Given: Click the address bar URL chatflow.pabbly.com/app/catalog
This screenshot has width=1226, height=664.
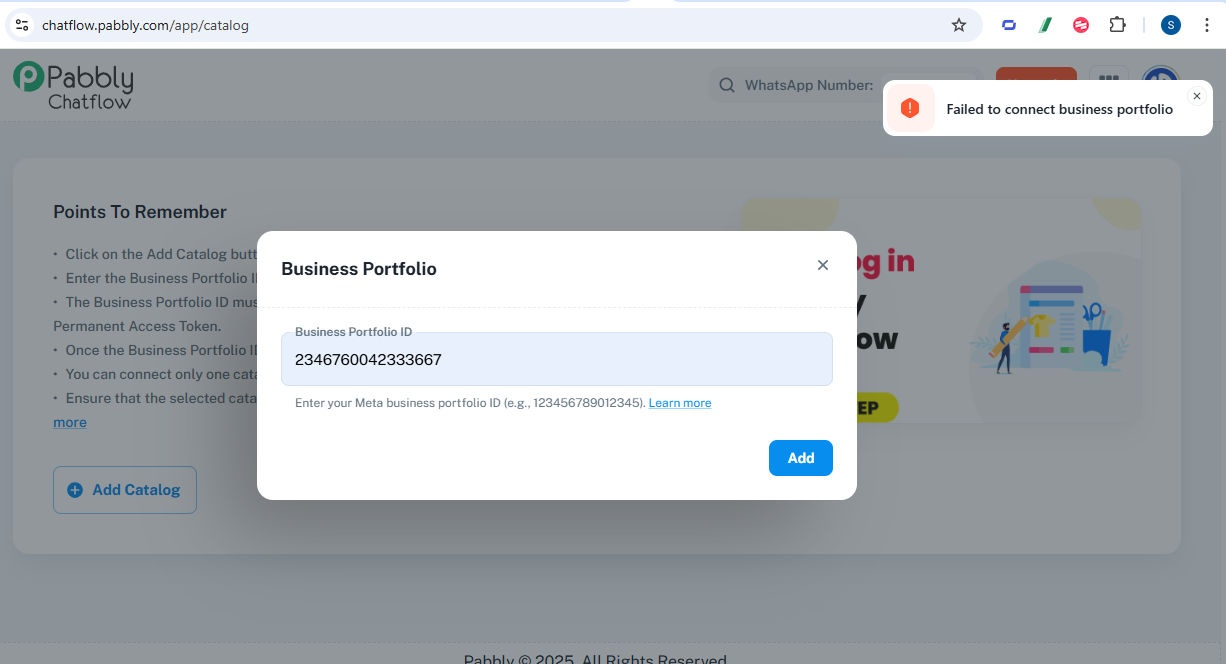Looking at the screenshot, I should [x=145, y=25].
